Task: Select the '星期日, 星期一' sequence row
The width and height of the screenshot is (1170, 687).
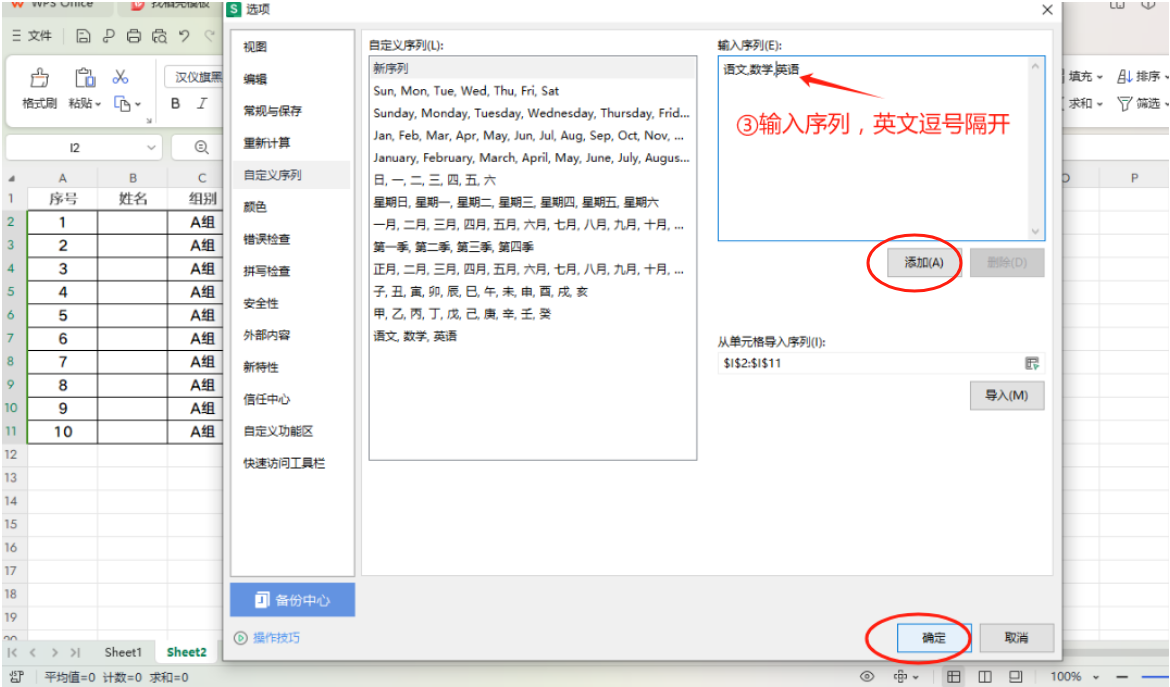Action: 533,202
